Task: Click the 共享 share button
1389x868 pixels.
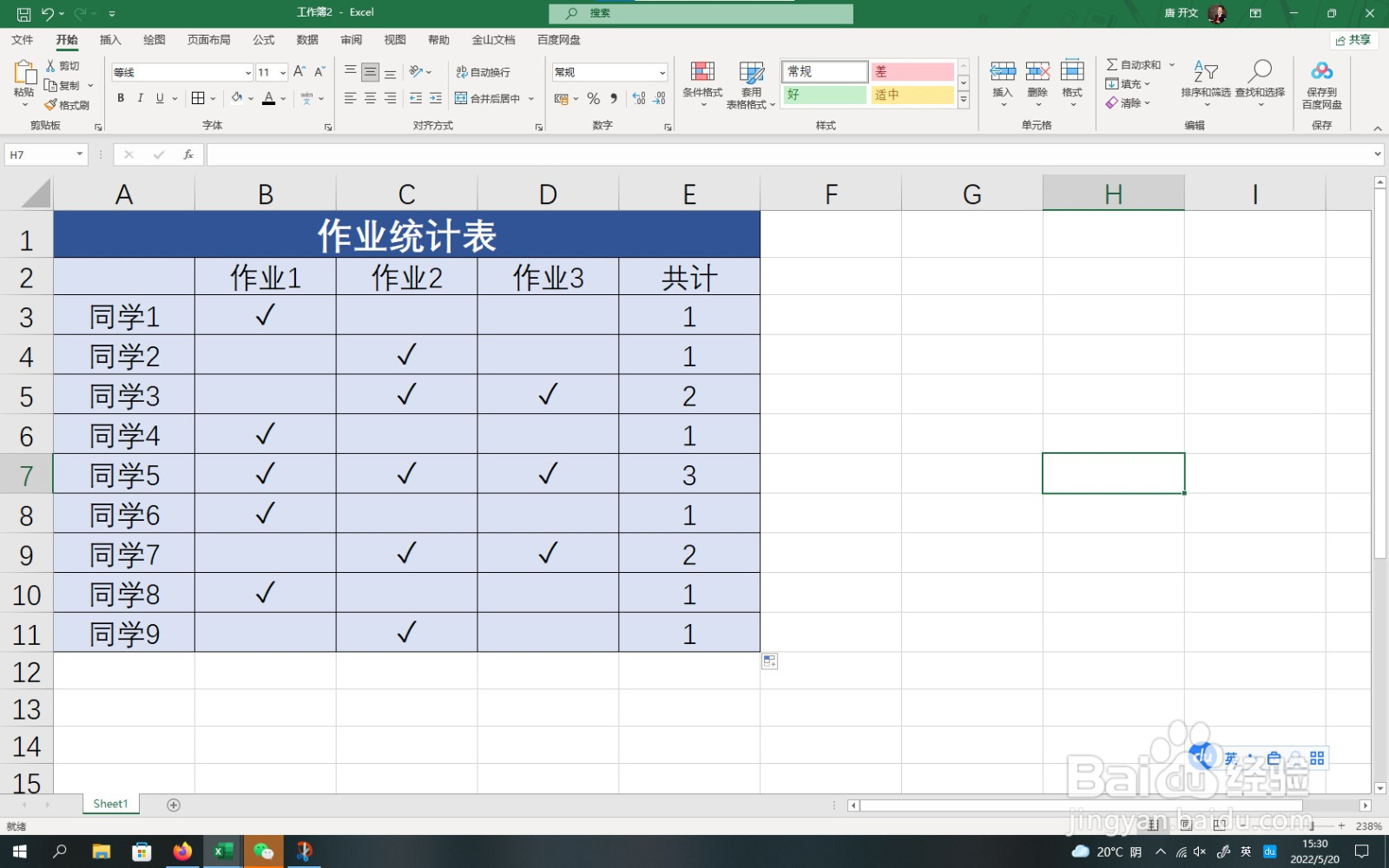Action: 1354,40
